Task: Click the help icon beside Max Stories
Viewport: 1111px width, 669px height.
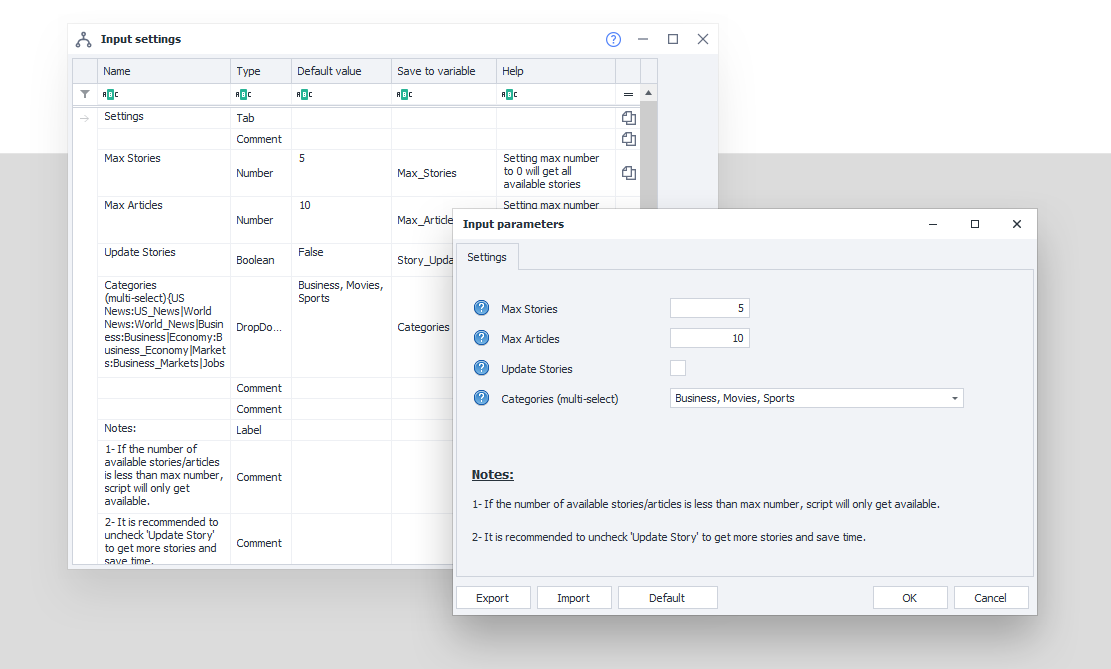Action: click(x=481, y=309)
